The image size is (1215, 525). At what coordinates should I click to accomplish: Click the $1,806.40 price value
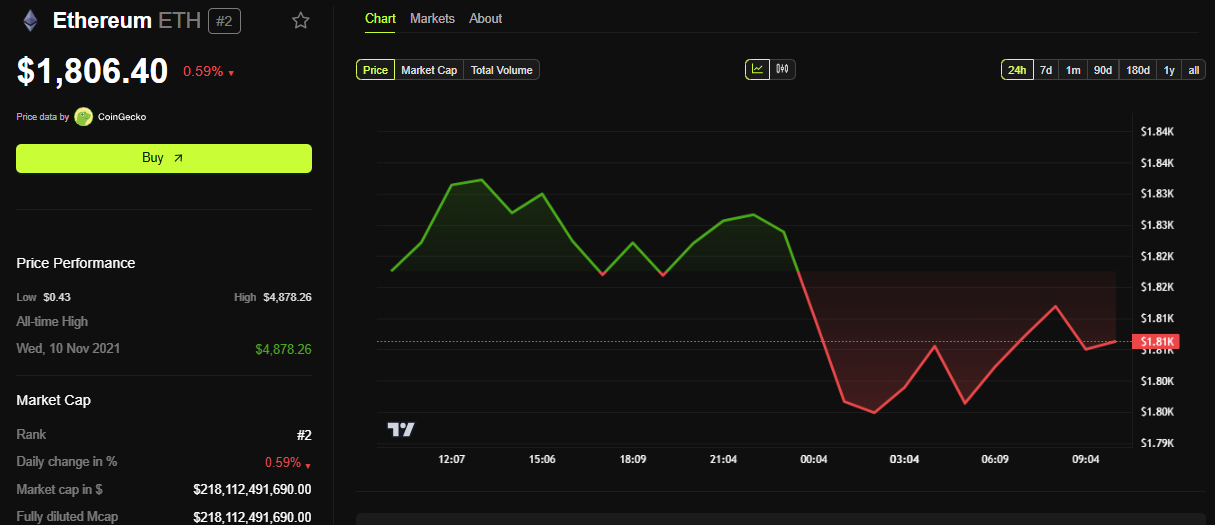click(x=92, y=71)
